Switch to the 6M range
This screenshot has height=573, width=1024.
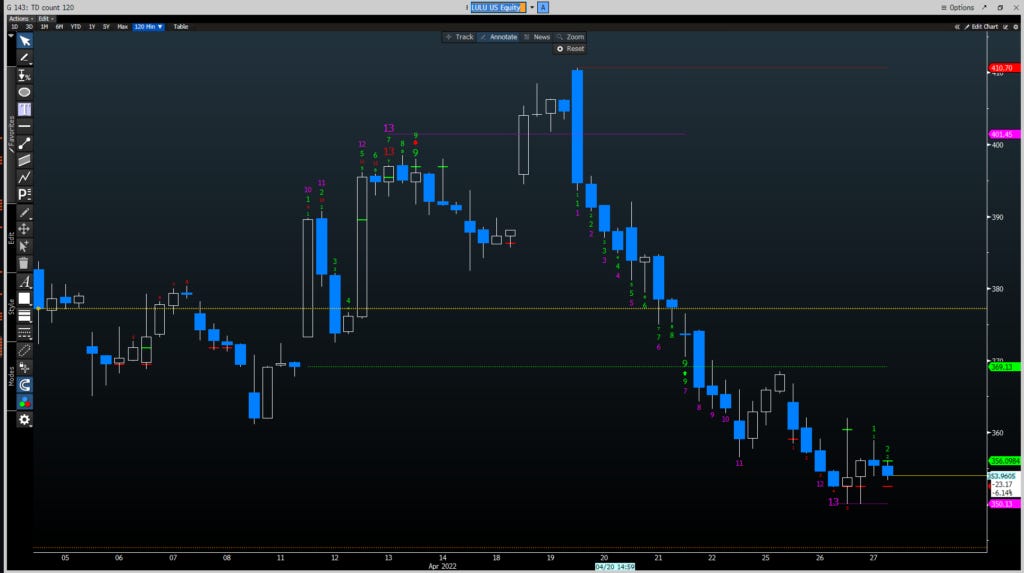59,27
